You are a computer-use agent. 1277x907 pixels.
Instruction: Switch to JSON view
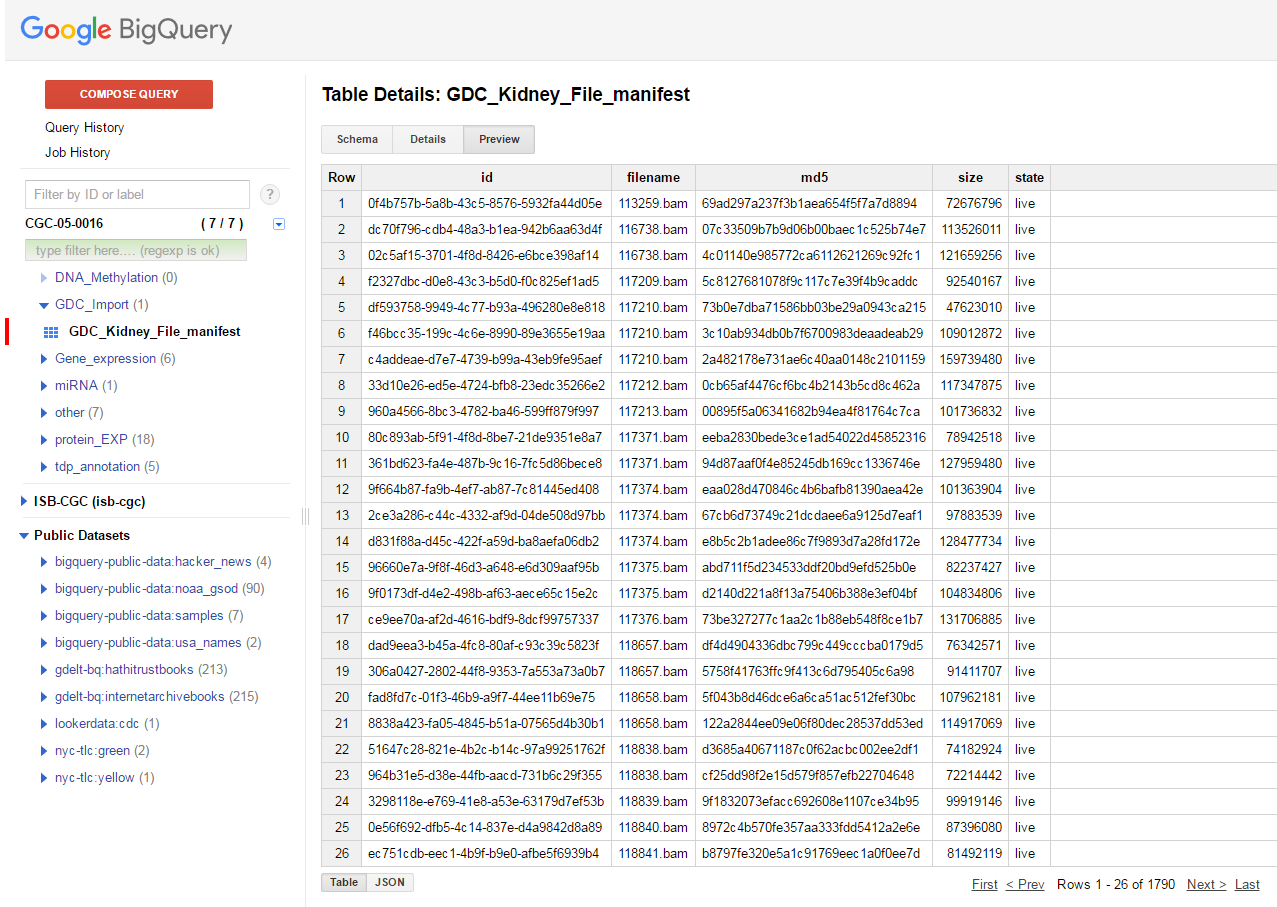(390, 883)
